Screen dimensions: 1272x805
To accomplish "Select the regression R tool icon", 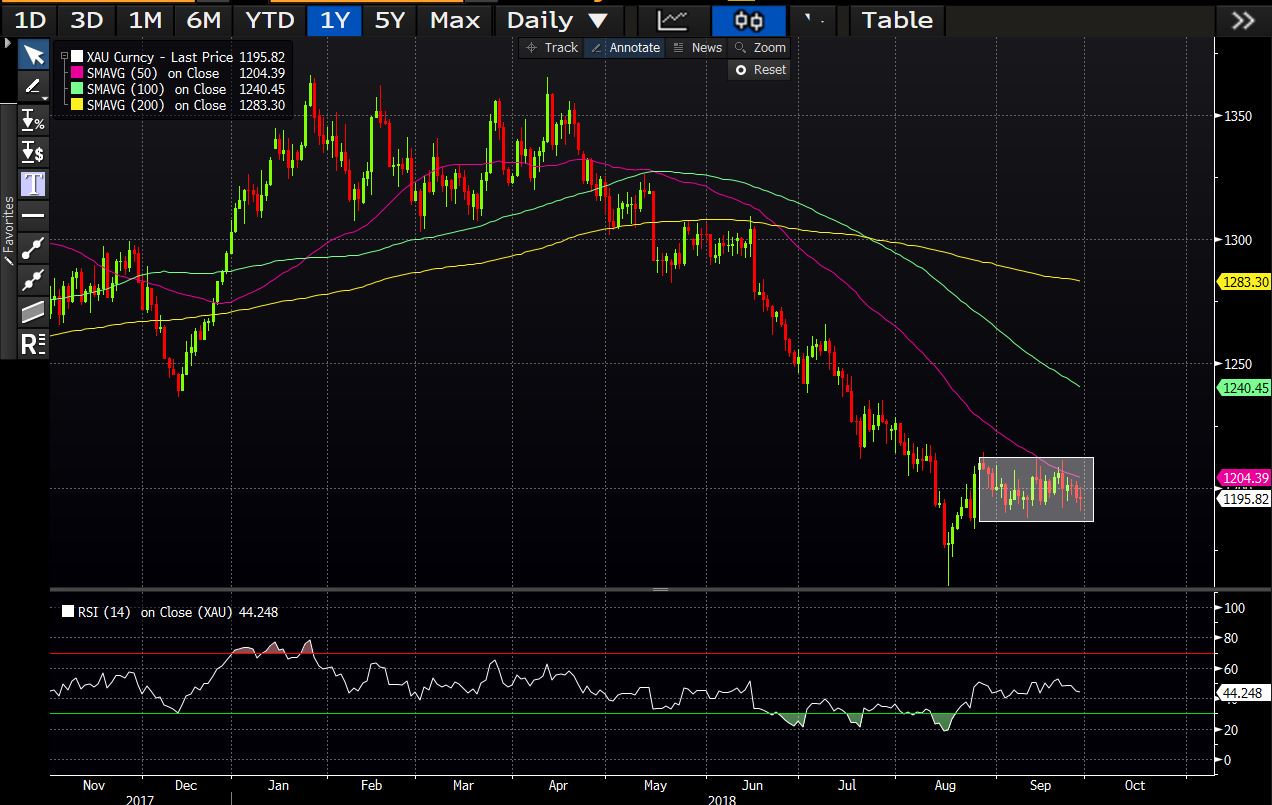I will click(33, 344).
